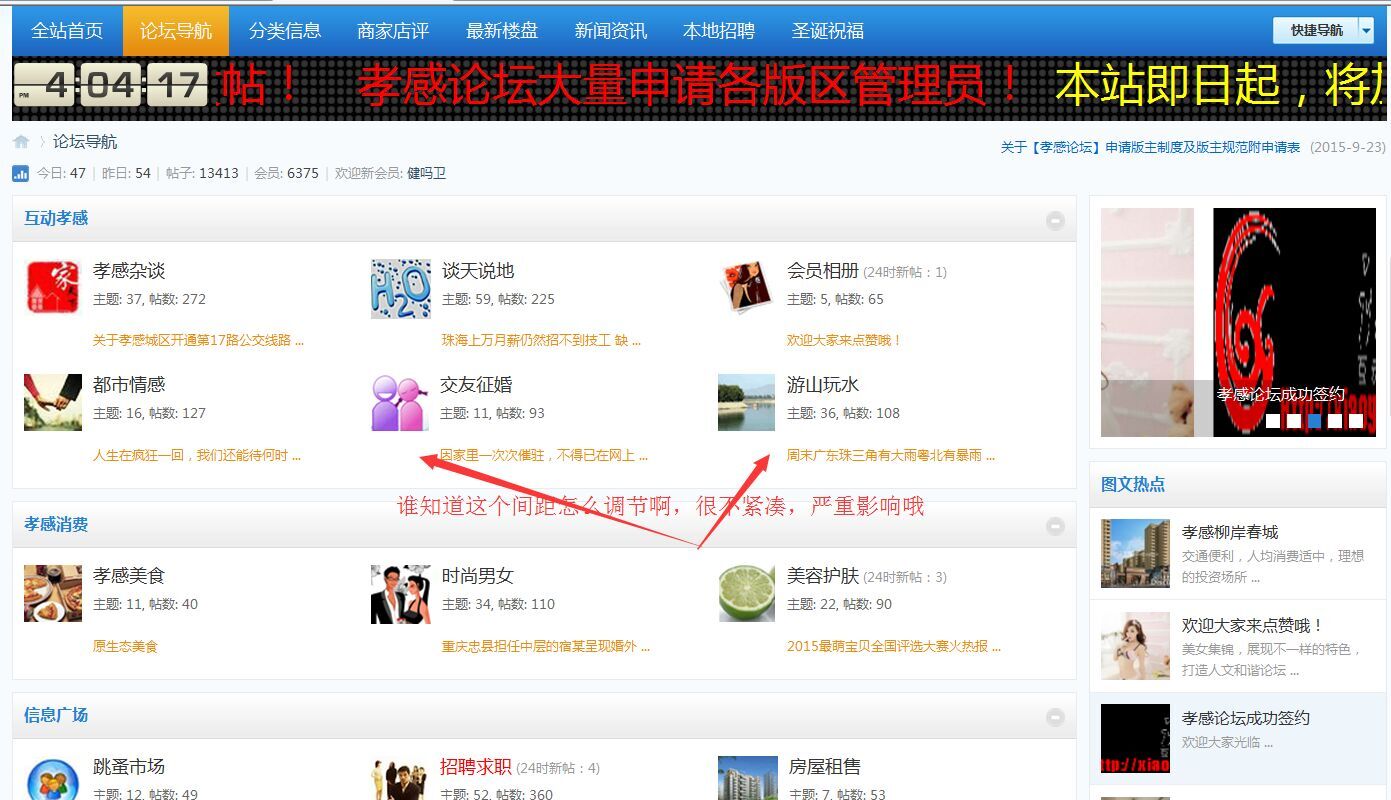The width and height of the screenshot is (1391, 800).
Task: Open the 跳蚤市场 forum title link
Action: click(x=129, y=767)
